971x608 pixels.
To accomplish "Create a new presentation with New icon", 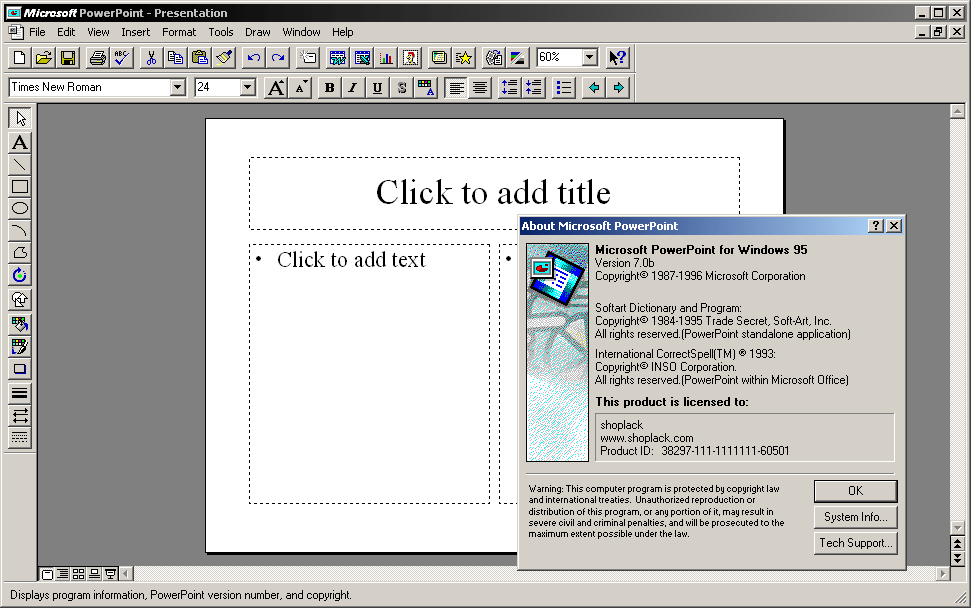I will click(19, 58).
